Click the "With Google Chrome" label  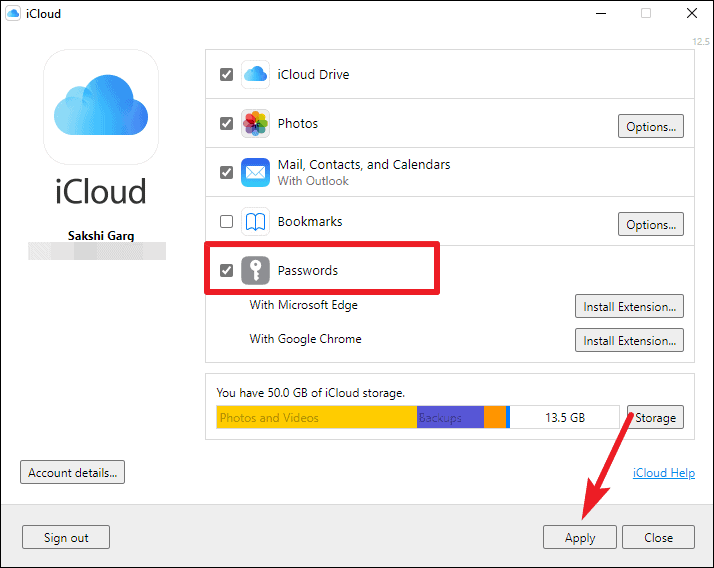[x=306, y=339]
